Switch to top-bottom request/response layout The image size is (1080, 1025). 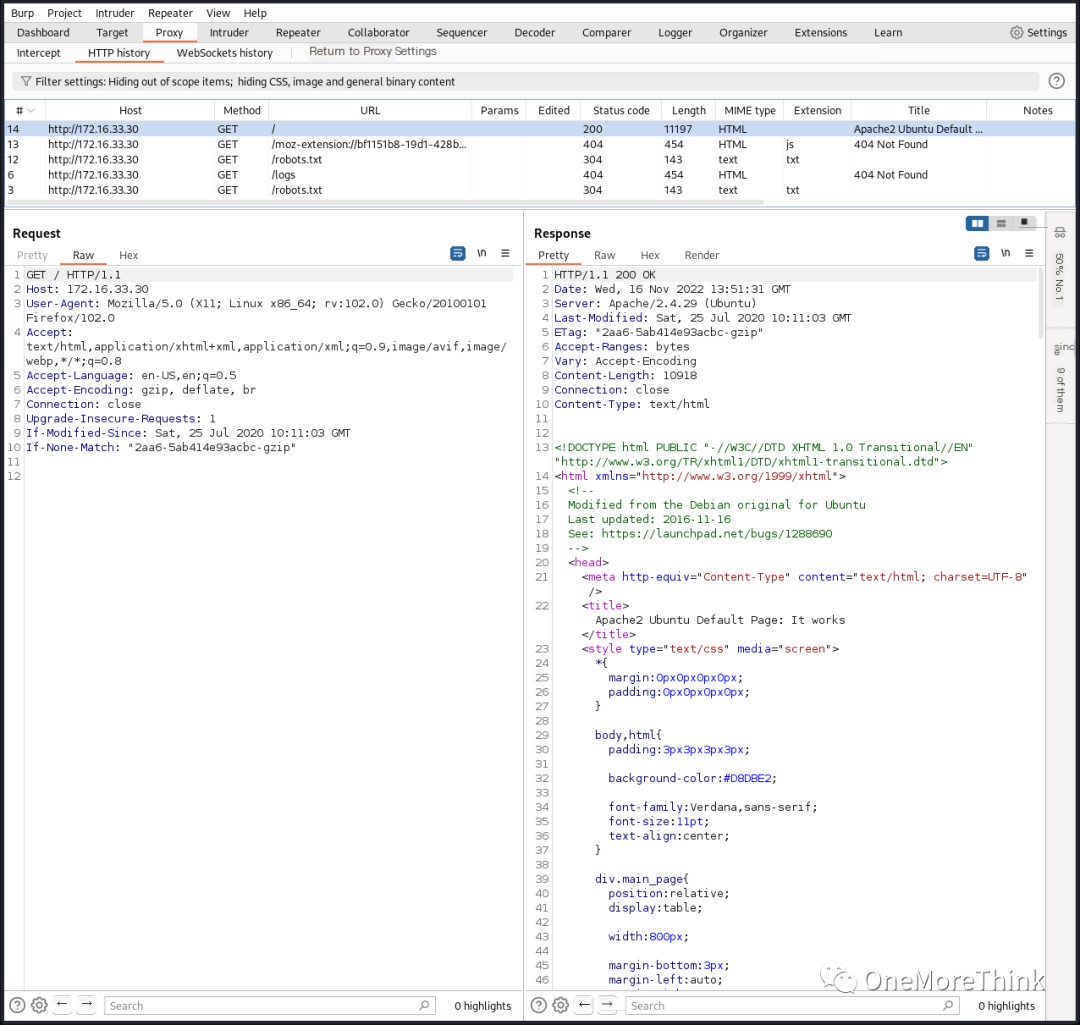[x=1001, y=223]
